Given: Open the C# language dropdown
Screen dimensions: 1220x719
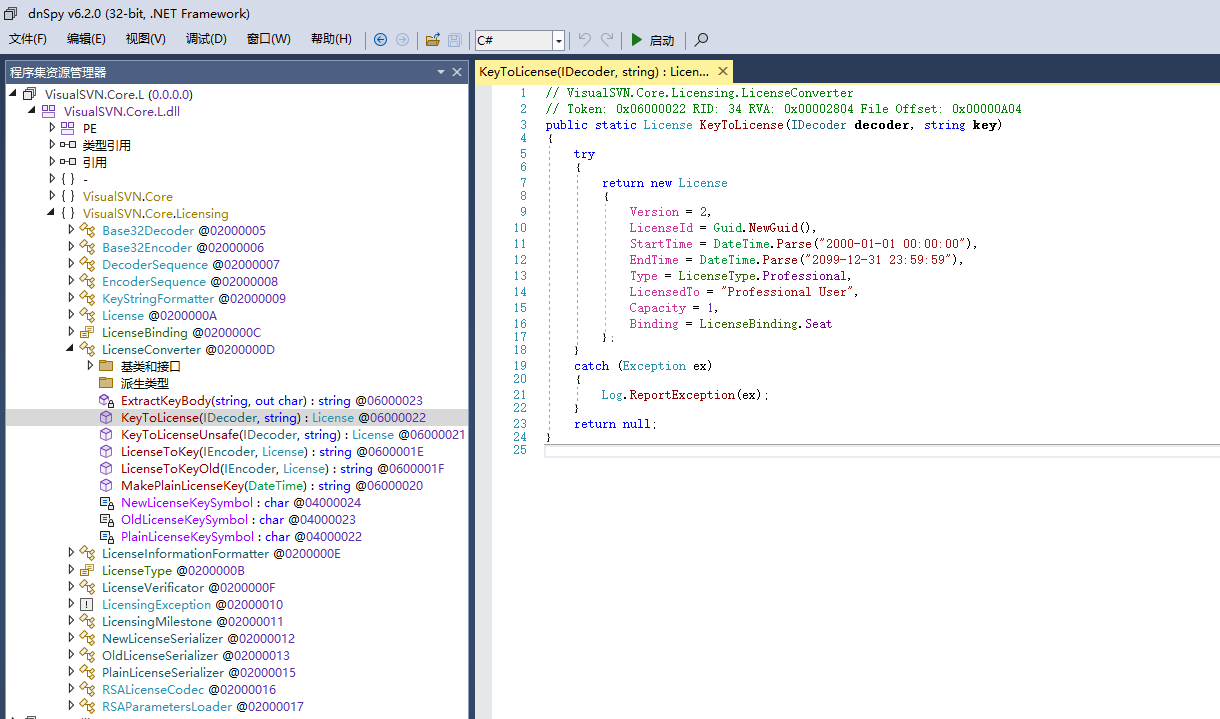Looking at the screenshot, I should (x=559, y=40).
